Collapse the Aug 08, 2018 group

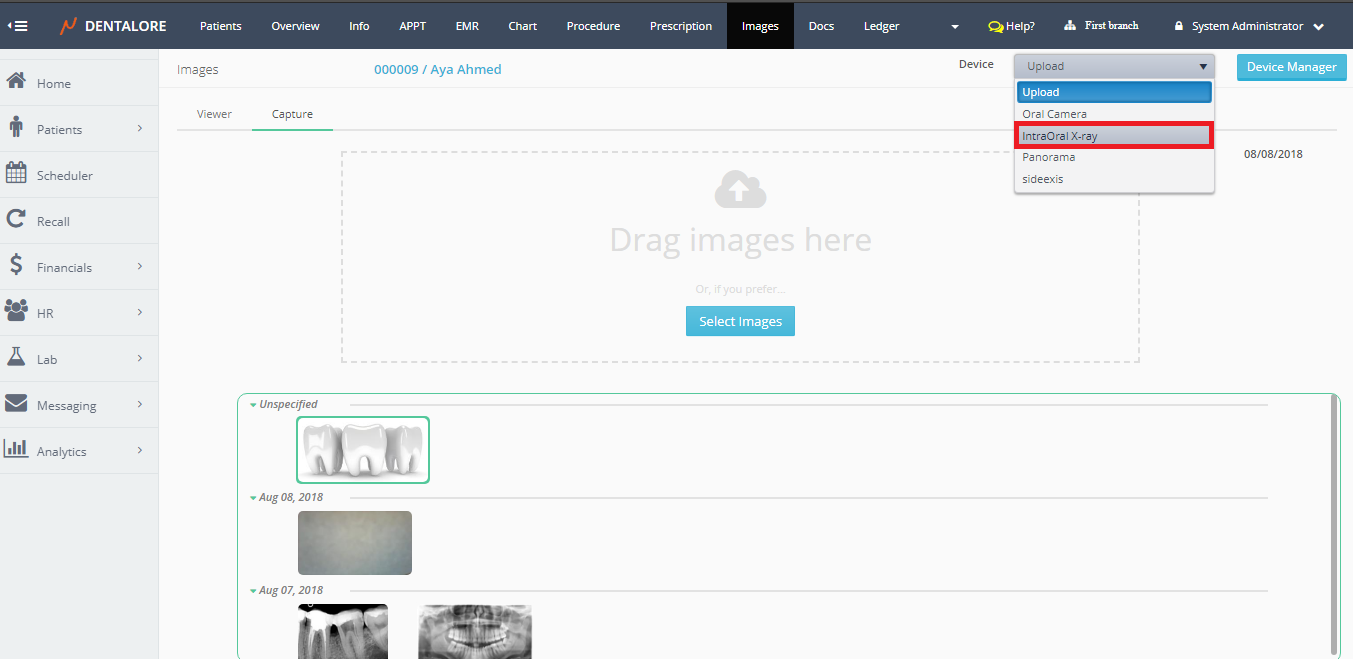[254, 498]
